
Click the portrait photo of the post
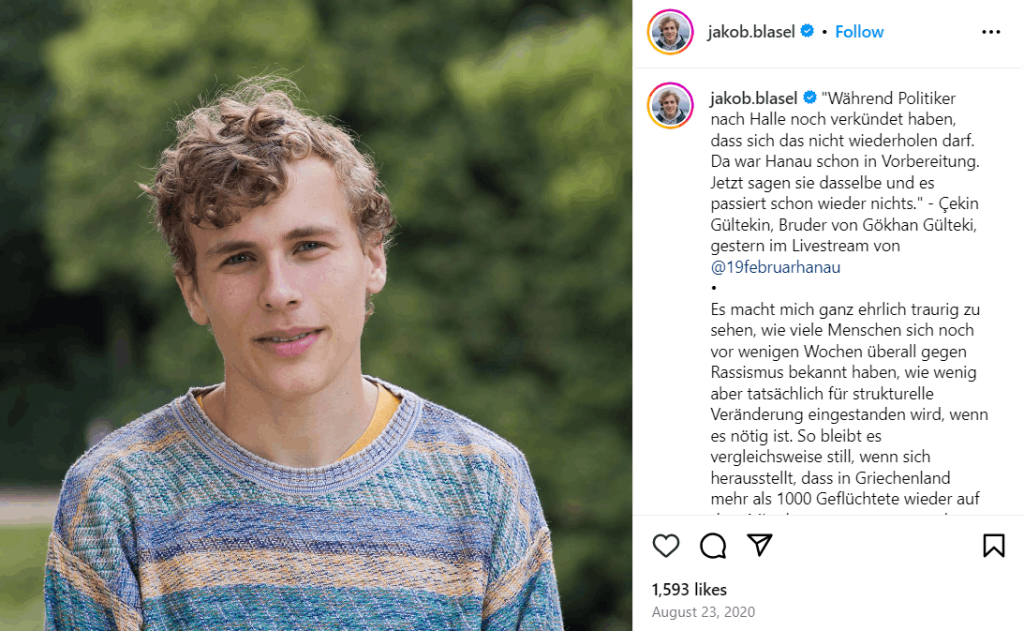point(316,315)
